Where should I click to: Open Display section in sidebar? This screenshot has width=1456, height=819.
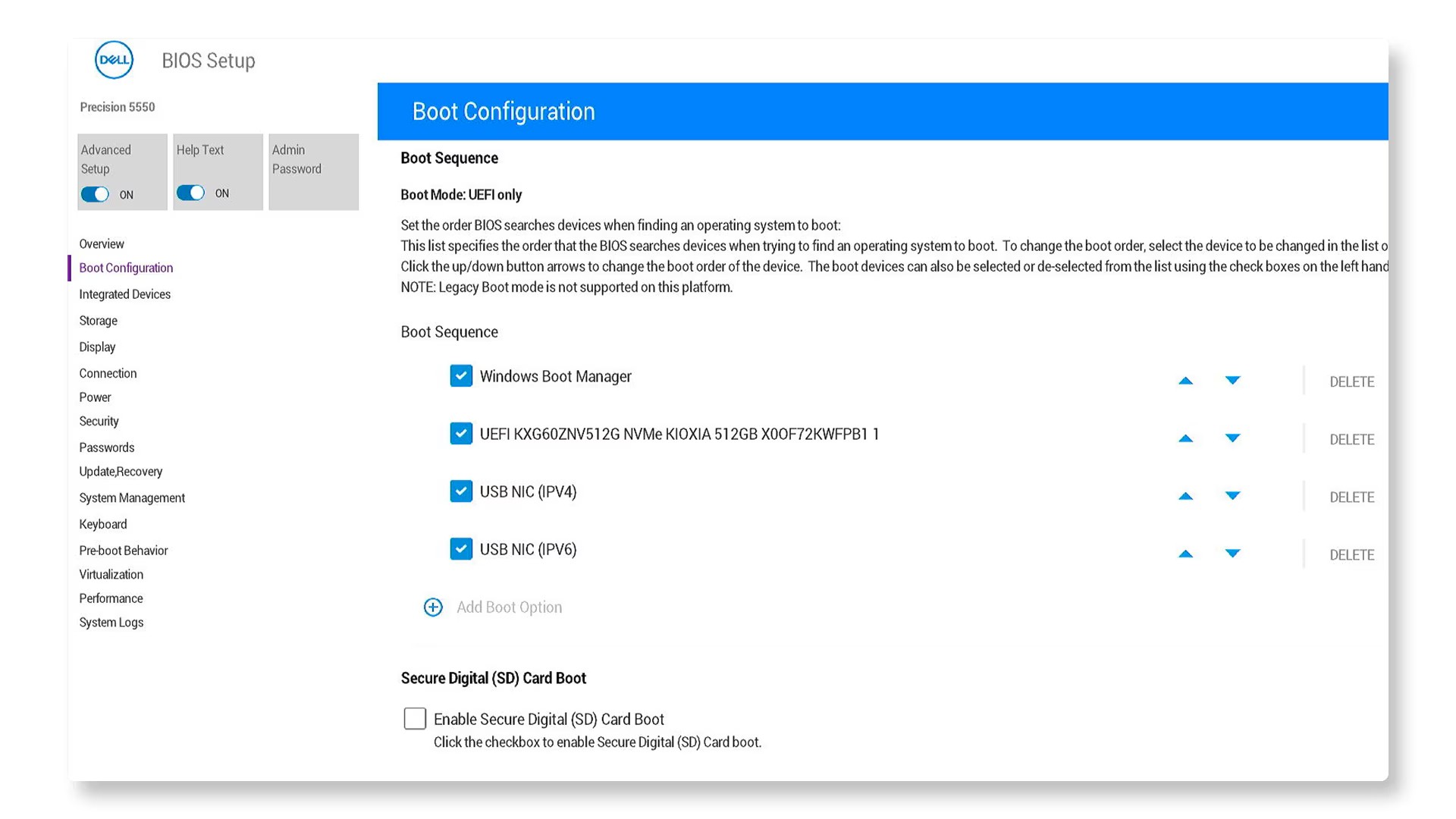click(97, 347)
